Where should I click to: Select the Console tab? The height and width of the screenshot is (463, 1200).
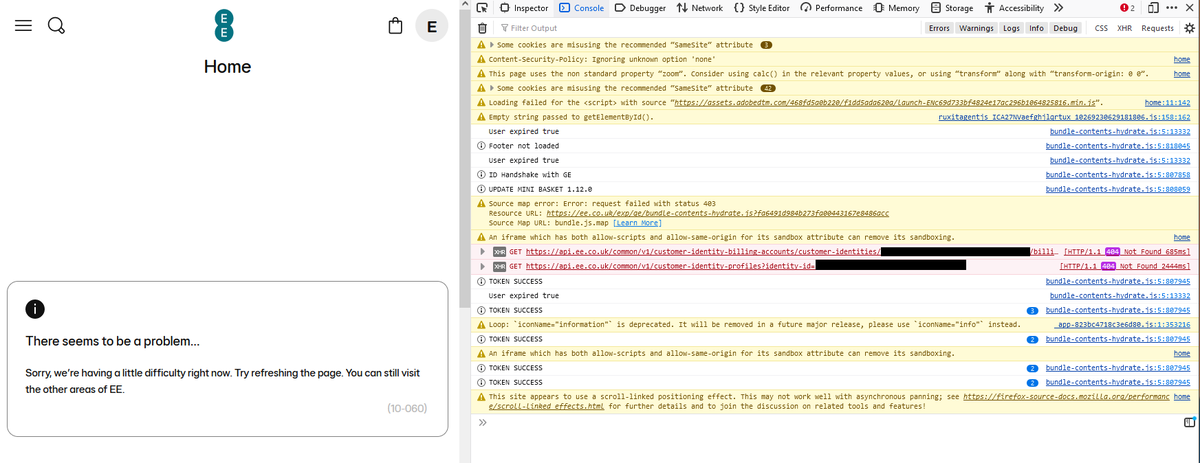point(581,8)
